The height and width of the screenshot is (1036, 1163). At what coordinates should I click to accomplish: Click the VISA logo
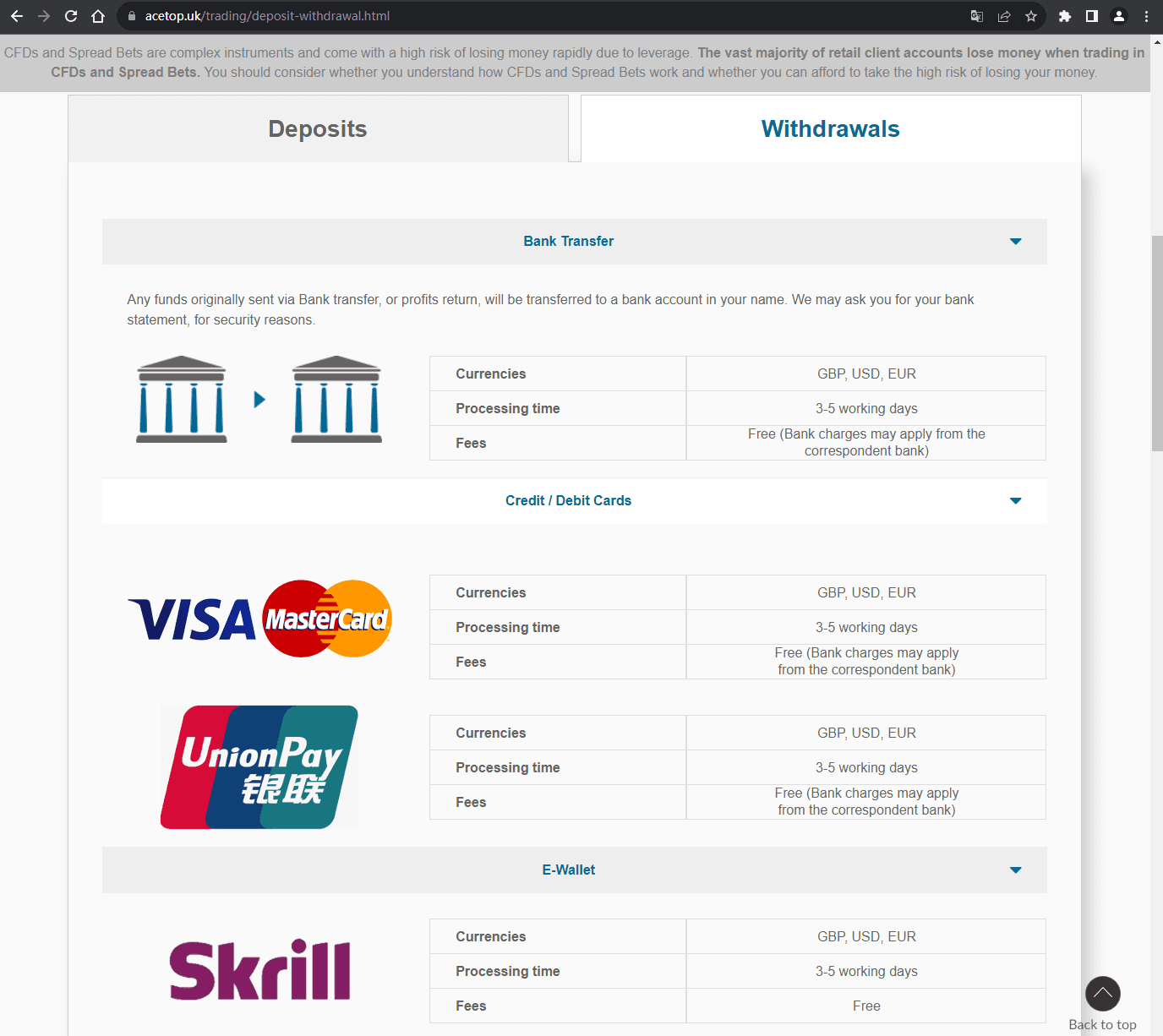(192, 619)
